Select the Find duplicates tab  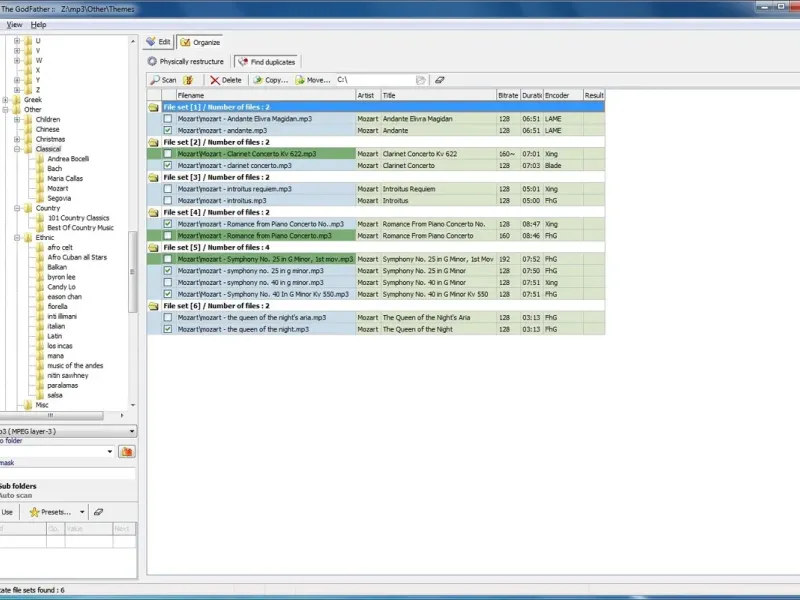(267, 62)
